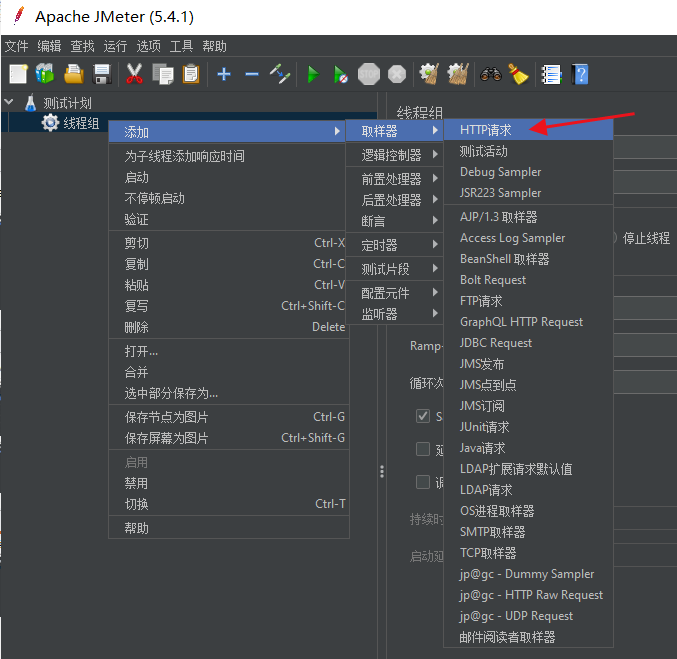This screenshot has width=677, height=659.
Task: Expand the 后置处理器 submenu
Action: (395, 200)
